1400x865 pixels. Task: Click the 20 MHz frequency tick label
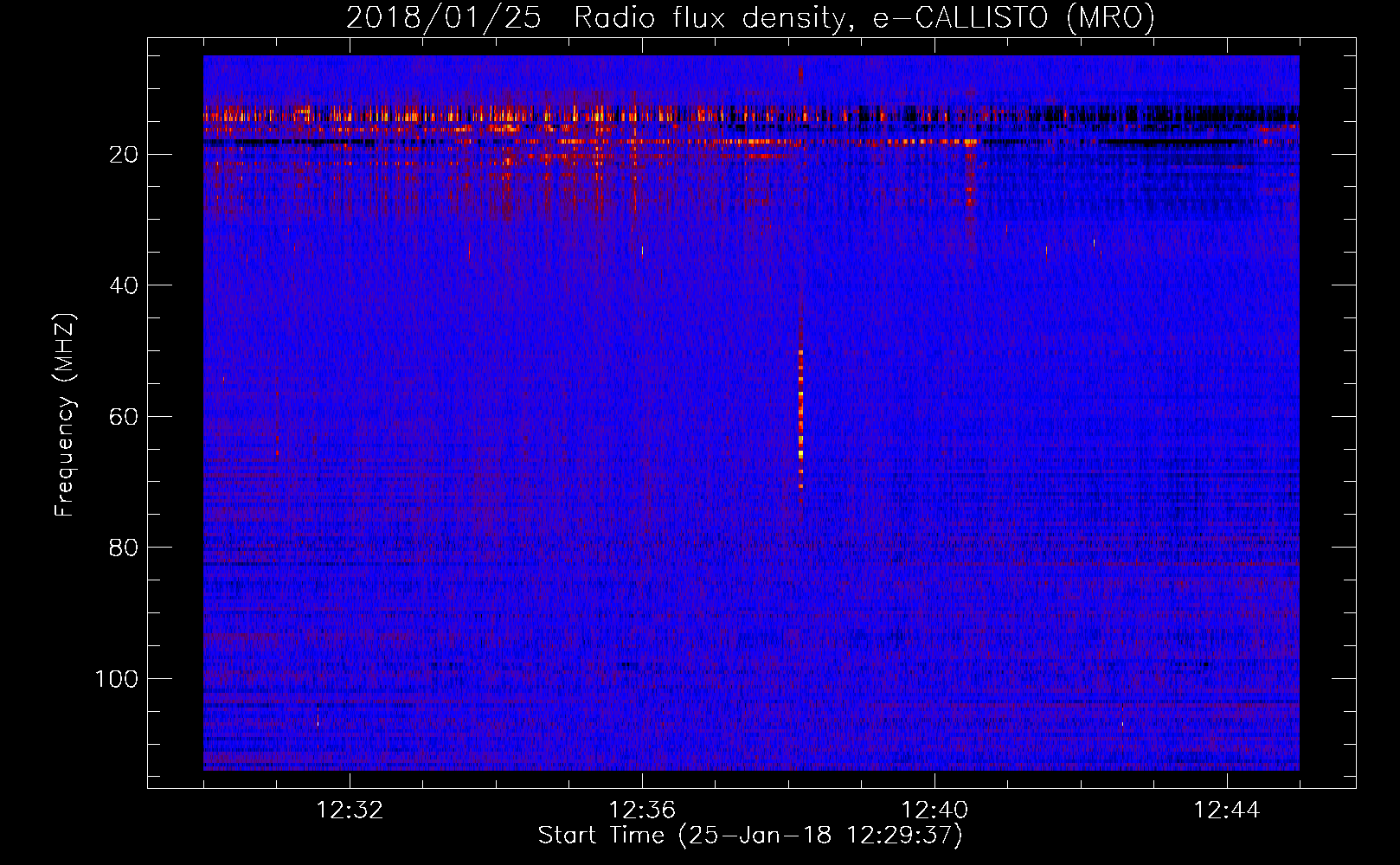124,155
